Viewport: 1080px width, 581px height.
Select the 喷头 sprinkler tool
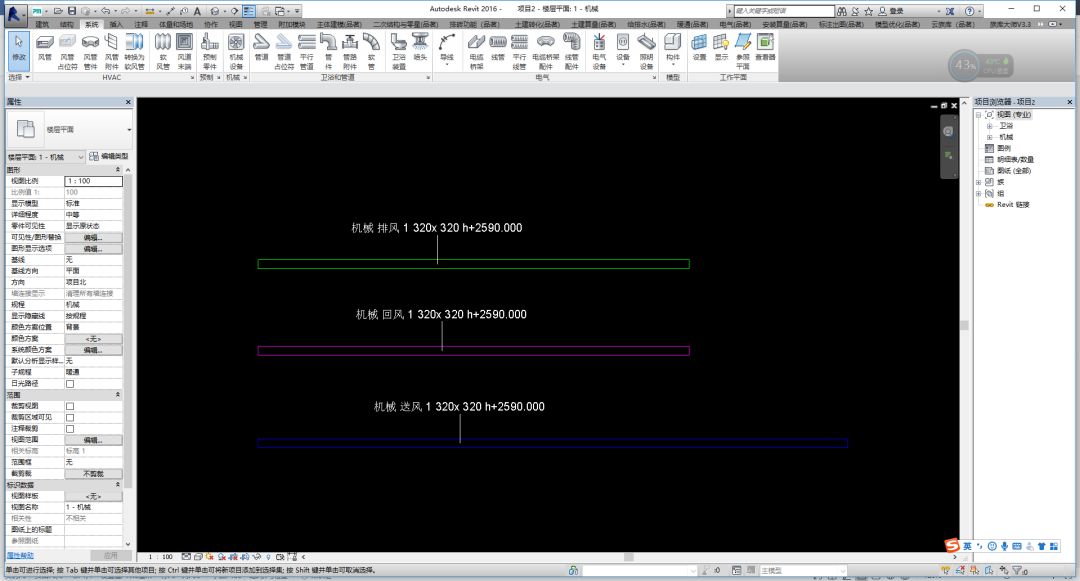pyautogui.click(x=420, y=47)
